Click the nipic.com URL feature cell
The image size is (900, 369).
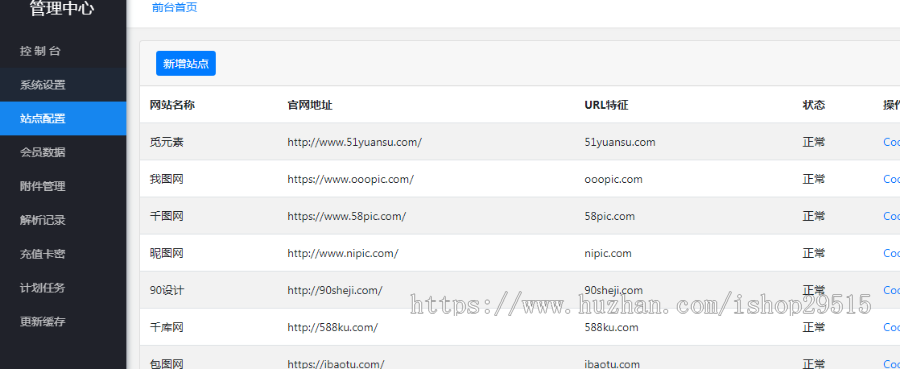point(608,253)
